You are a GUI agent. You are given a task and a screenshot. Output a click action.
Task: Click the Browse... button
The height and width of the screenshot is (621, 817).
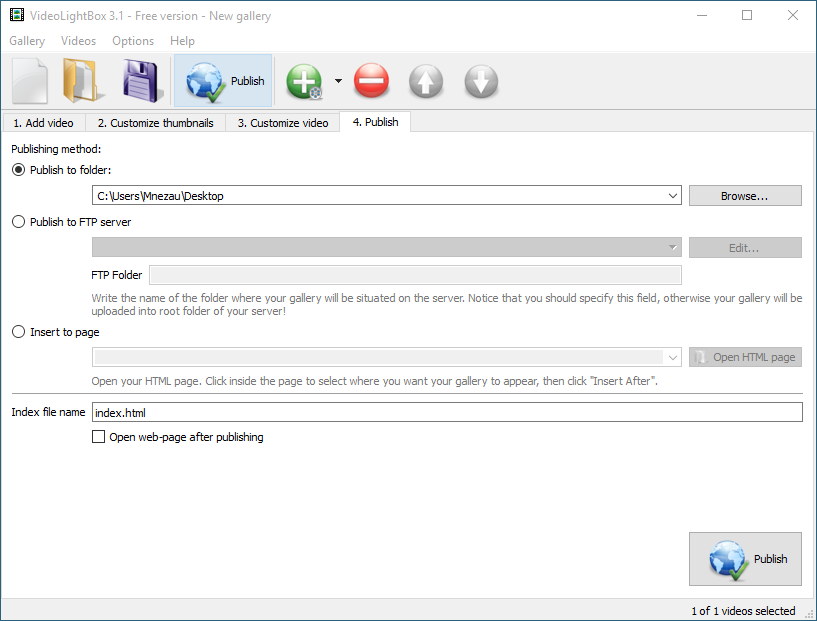point(745,196)
